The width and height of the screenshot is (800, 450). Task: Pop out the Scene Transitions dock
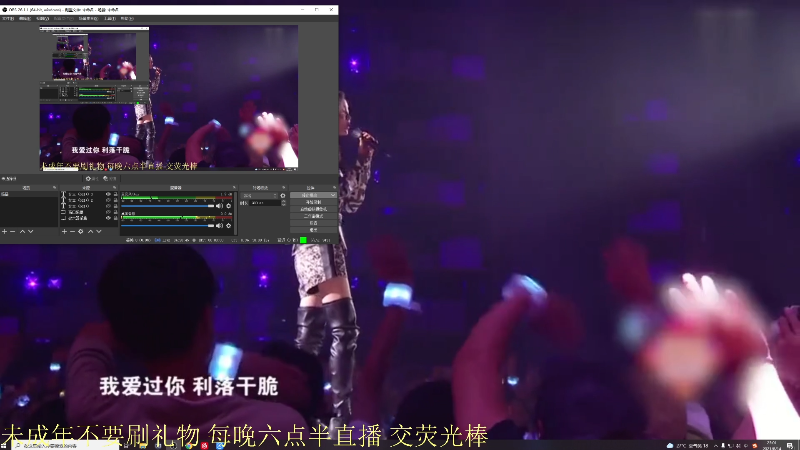[x=284, y=188]
